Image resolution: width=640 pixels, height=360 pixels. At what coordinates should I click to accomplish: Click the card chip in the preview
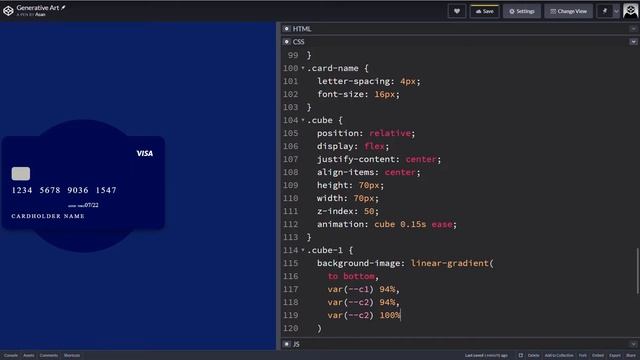[20, 173]
